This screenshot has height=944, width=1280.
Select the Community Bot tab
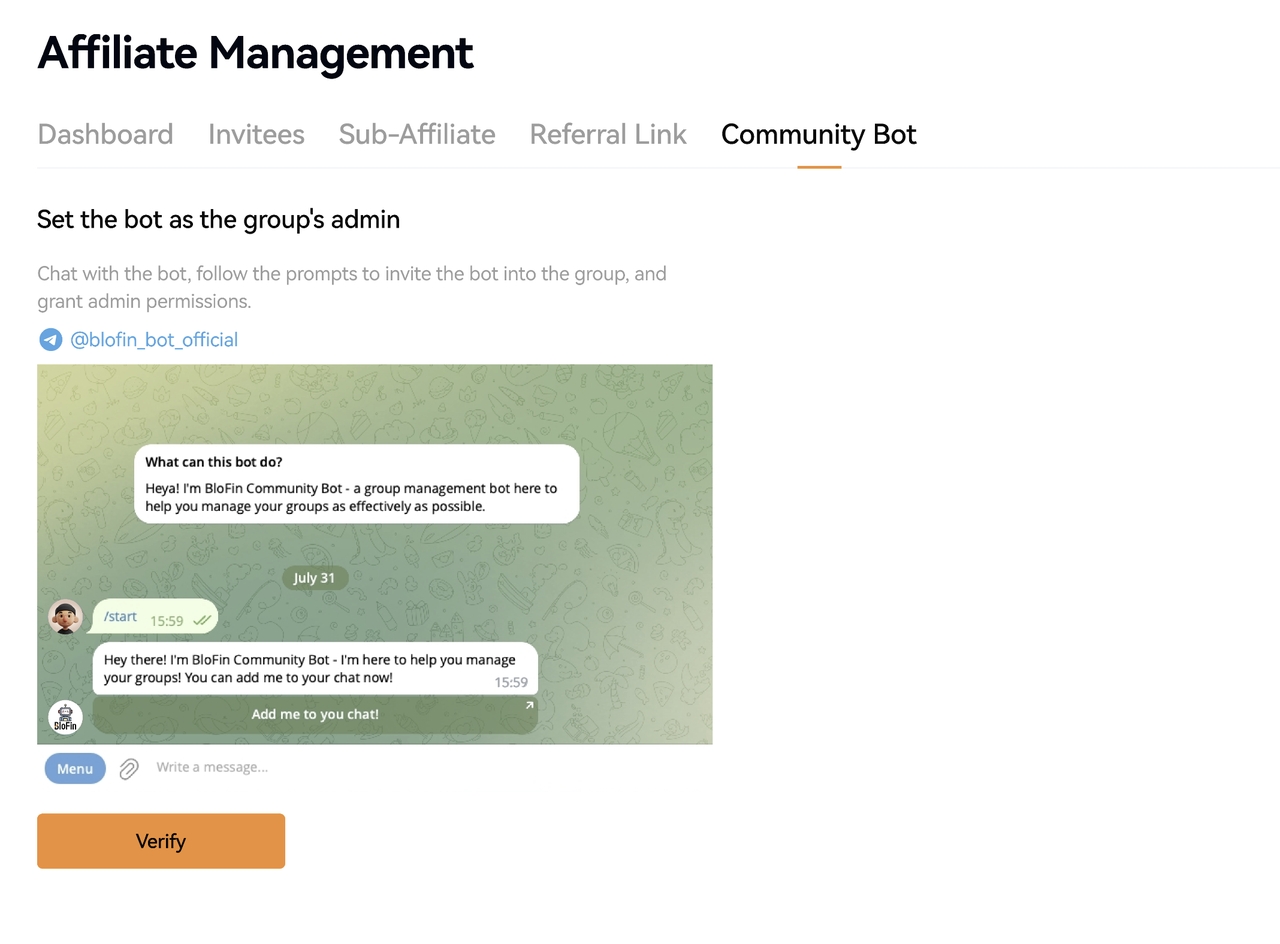click(x=819, y=134)
